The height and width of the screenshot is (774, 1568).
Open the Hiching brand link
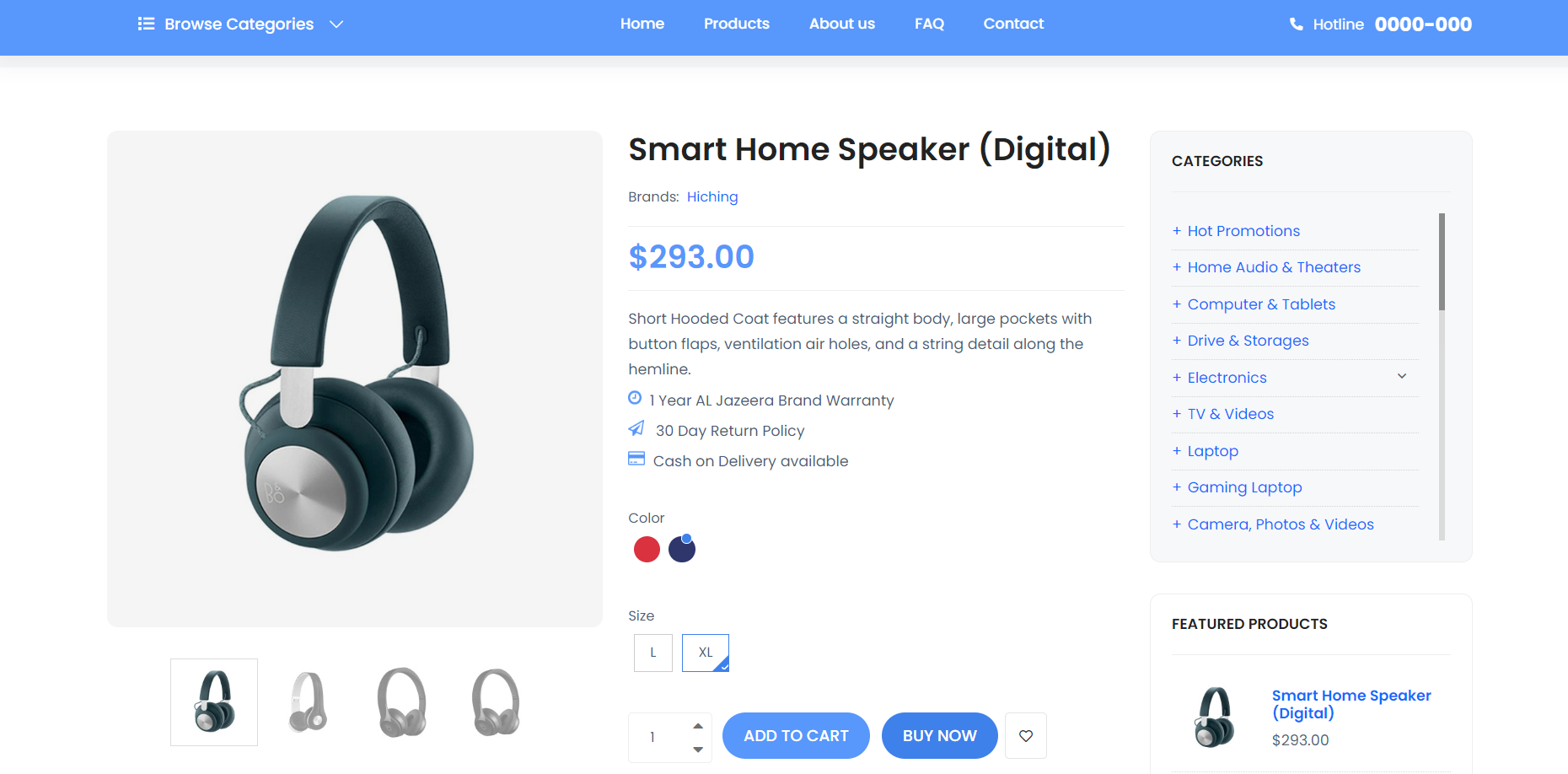click(712, 196)
